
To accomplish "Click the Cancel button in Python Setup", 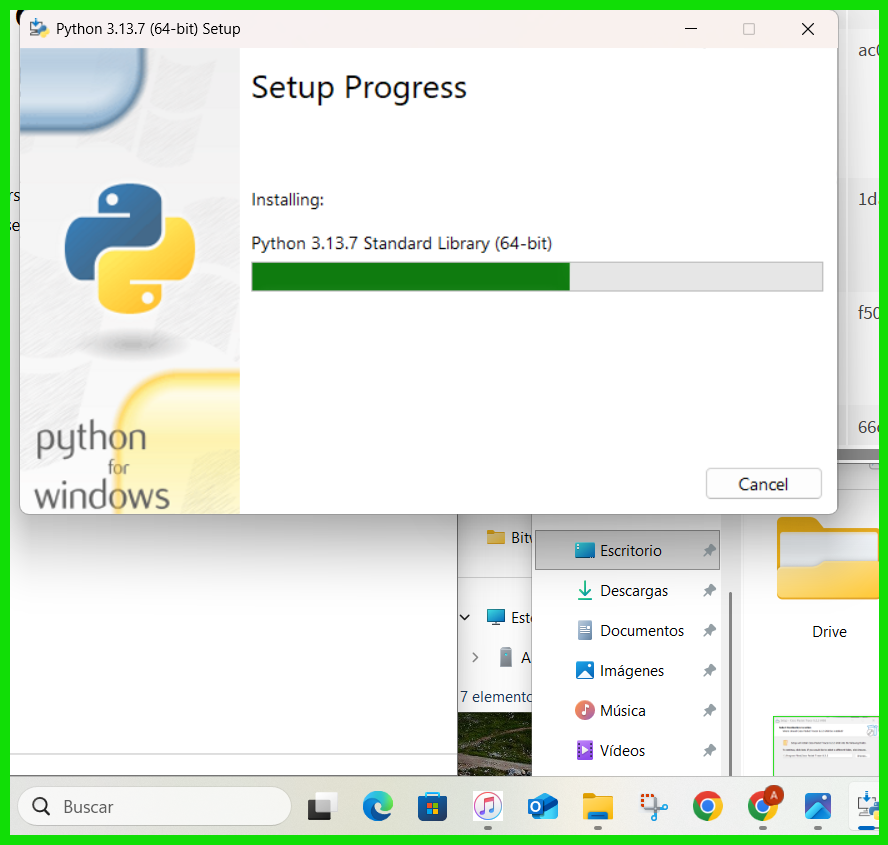I will pyautogui.click(x=763, y=484).
